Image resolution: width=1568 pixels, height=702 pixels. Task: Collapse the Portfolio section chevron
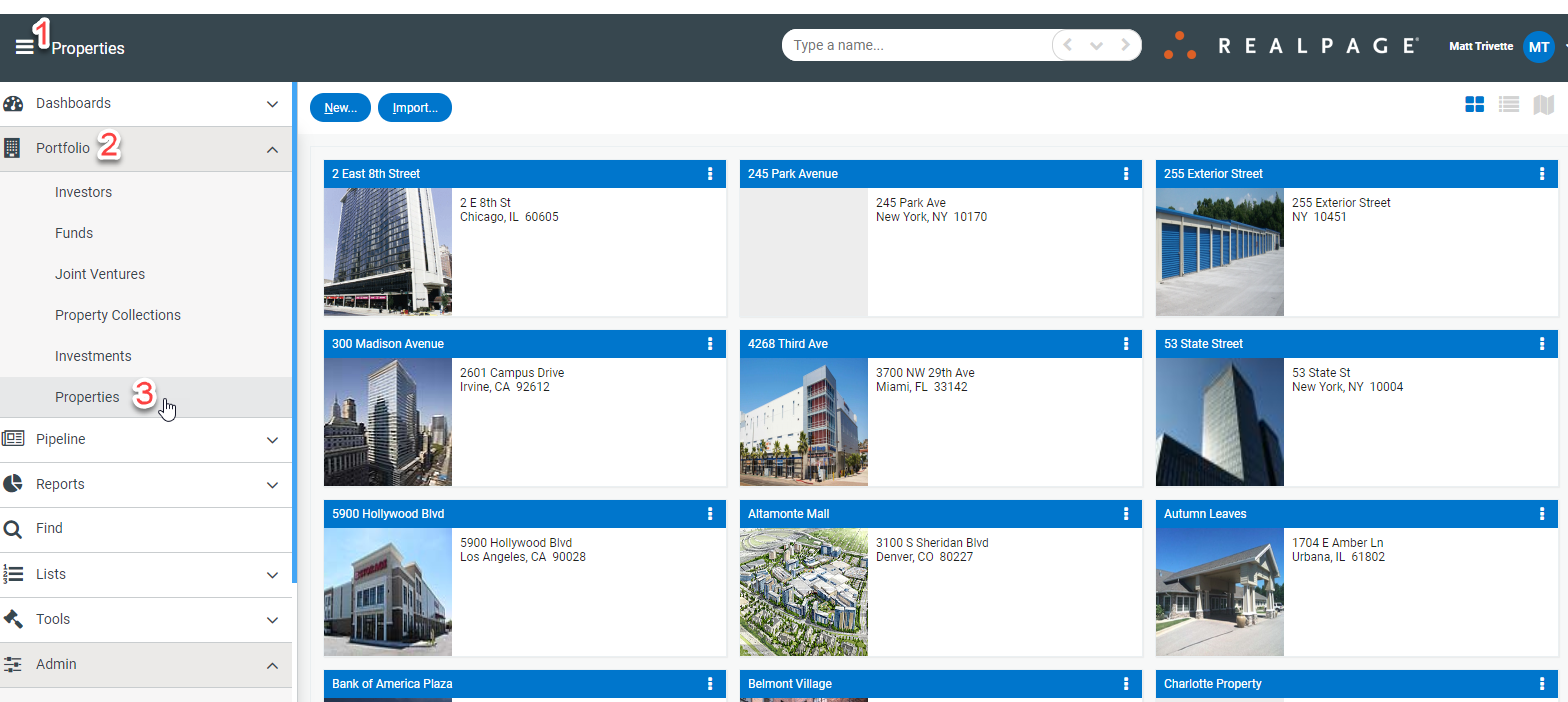(272, 149)
